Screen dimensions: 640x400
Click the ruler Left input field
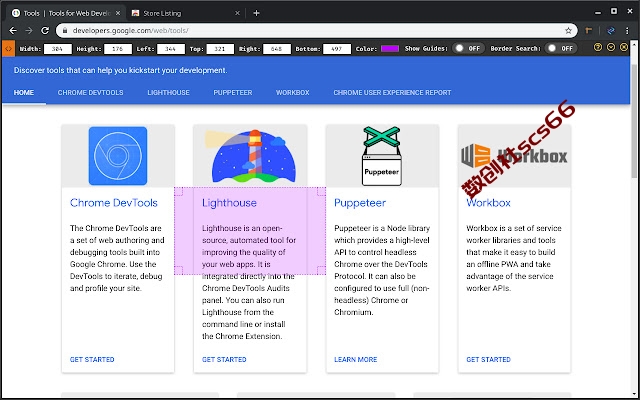171,49
